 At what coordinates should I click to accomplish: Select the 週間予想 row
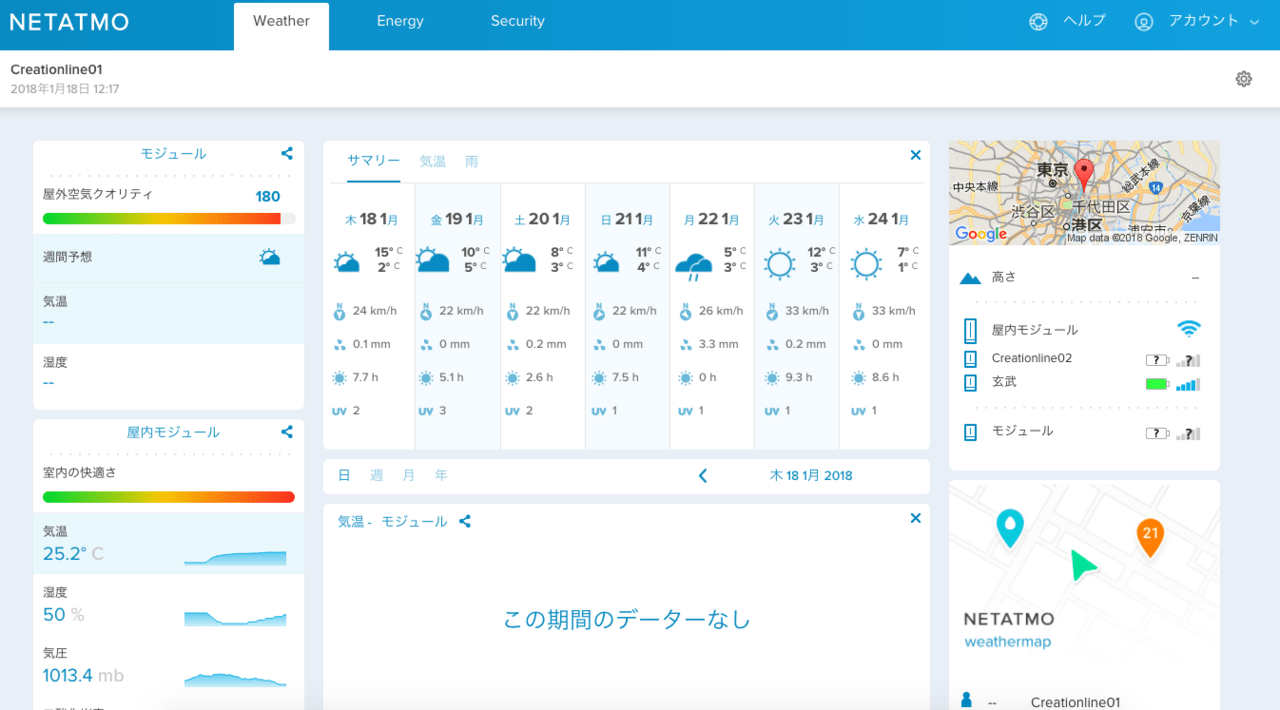click(x=168, y=257)
